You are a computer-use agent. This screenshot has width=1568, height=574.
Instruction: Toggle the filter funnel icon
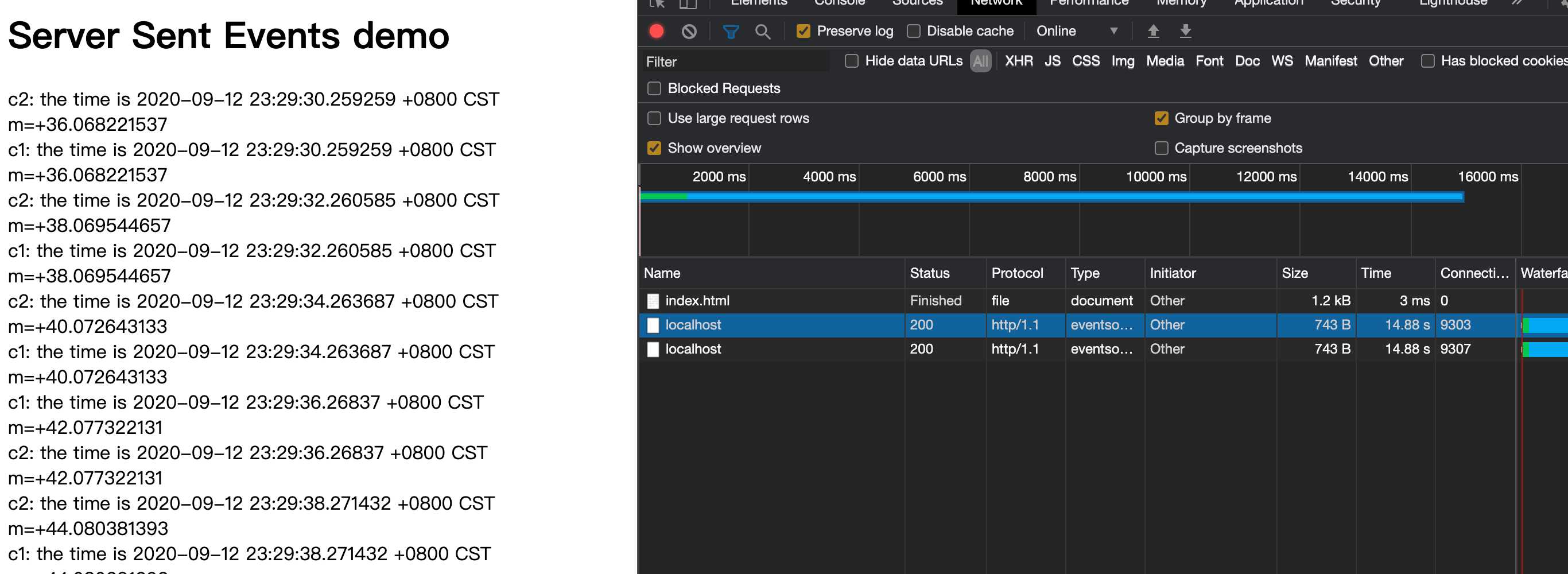pyautogui.click(x=731, y=31)
